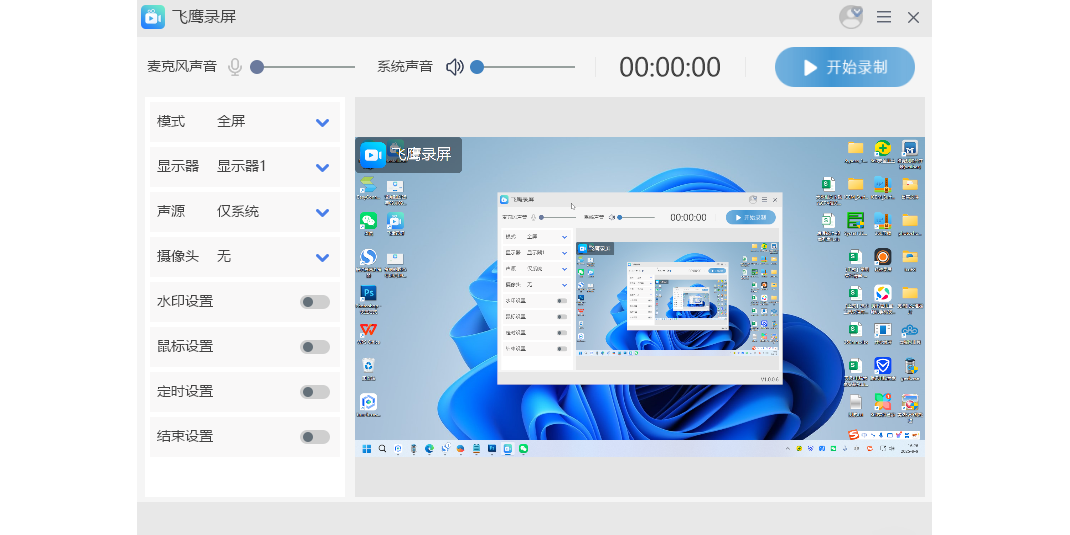Turn on the 鼠标设置 switch
Screen dimensions: 1070x535
(315, 347)
